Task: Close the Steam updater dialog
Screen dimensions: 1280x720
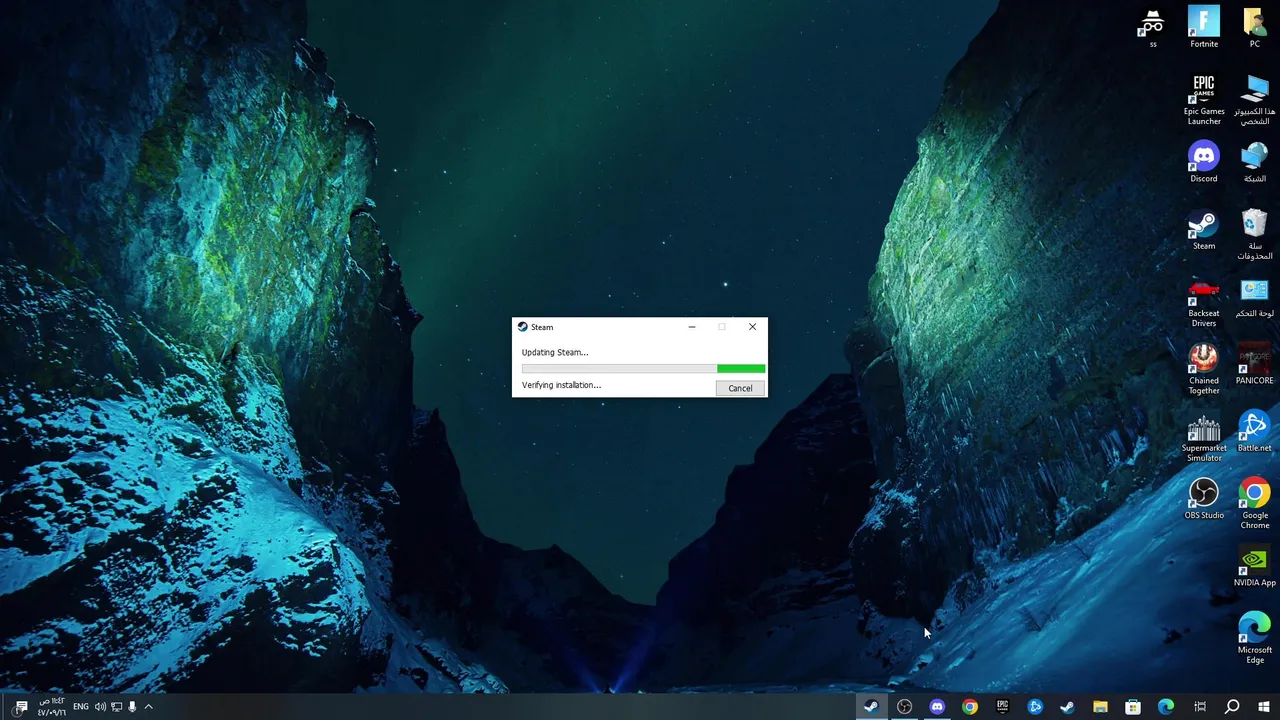Action: click(752, 327)
